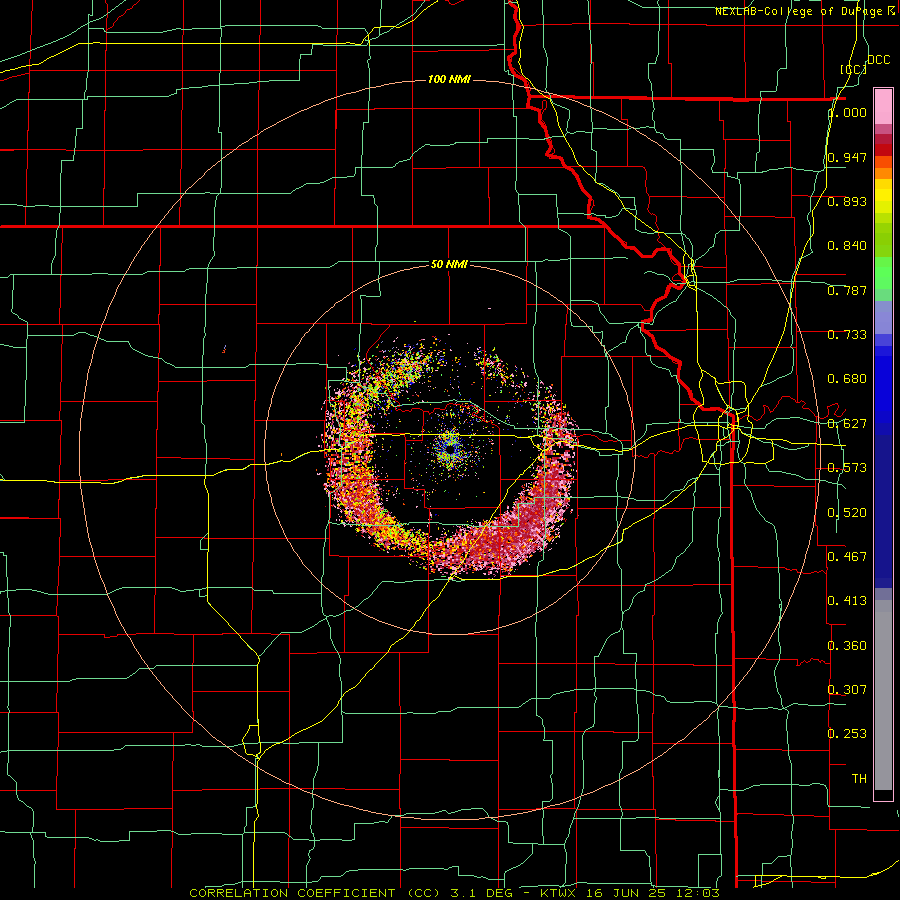The height and width of the screenshot is (900, 900).
Task: Click the 50 NMI range ring label
Action: coord(449,264)
